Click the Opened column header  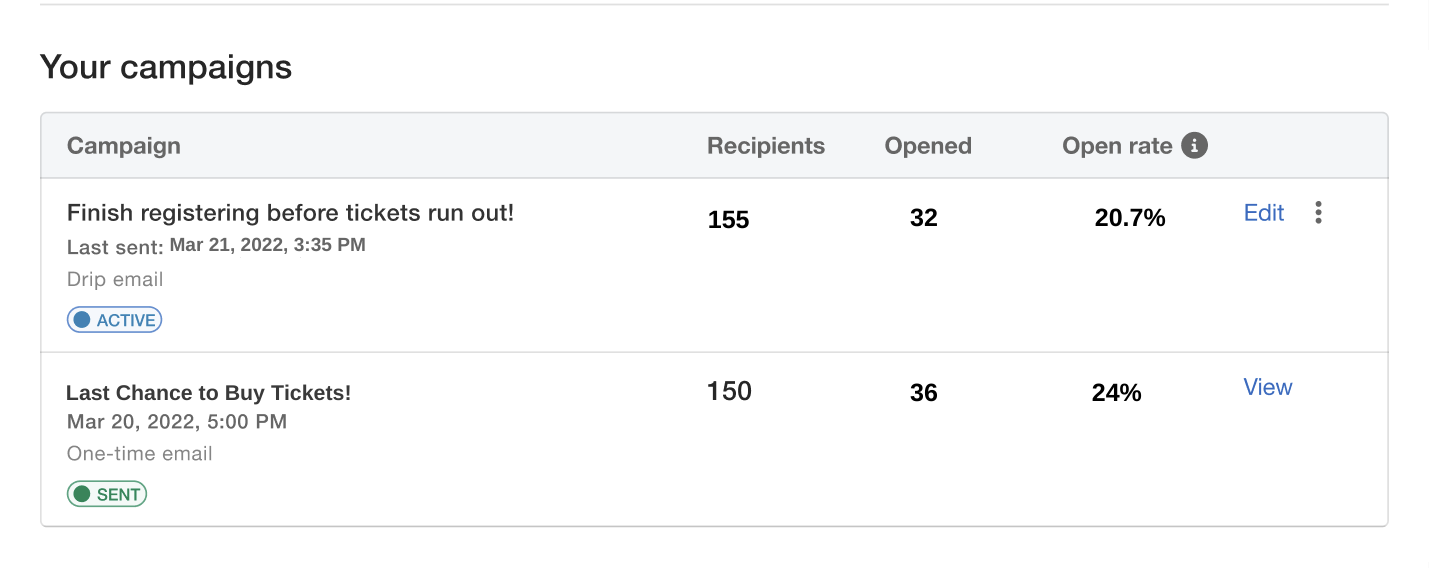pos(928,146)
